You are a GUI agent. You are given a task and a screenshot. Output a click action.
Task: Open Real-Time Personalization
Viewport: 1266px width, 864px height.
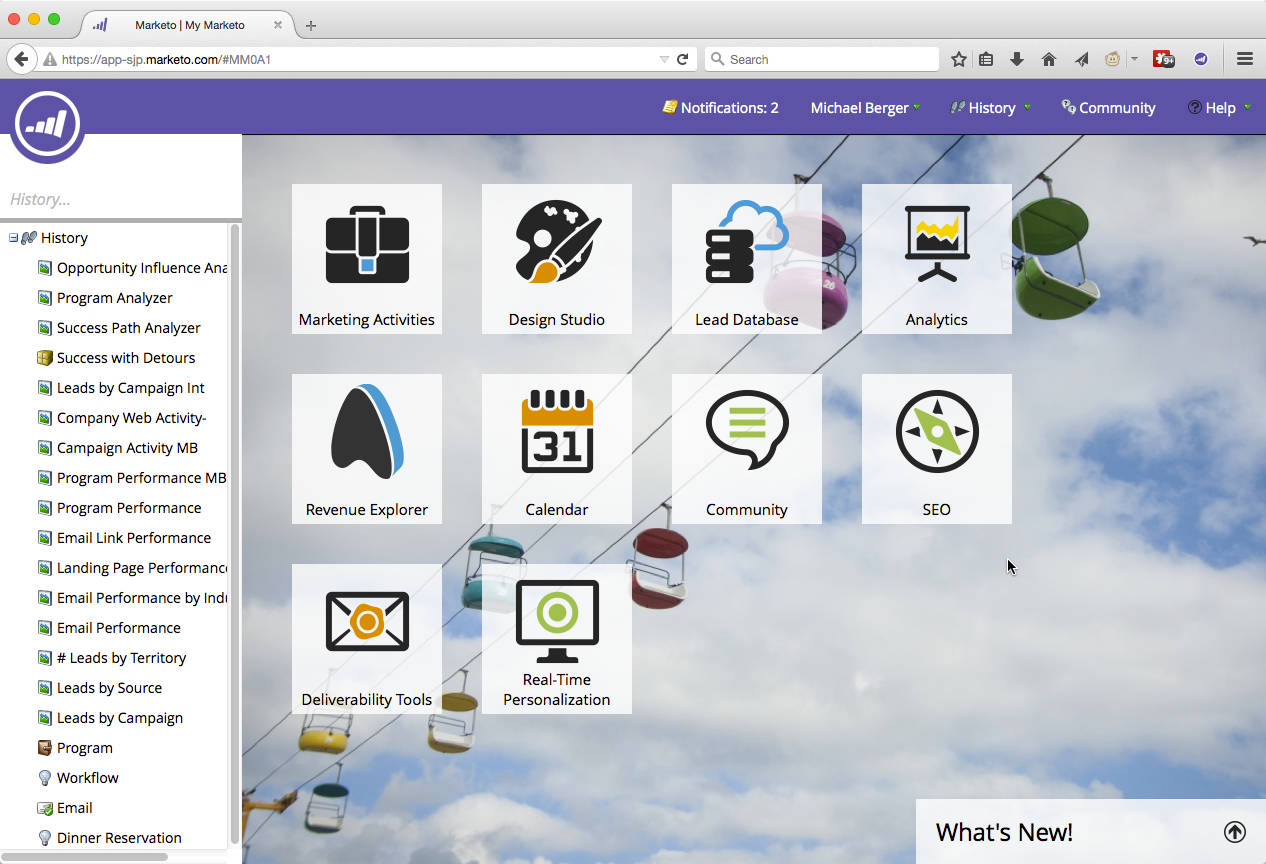(x=556, y=638)
